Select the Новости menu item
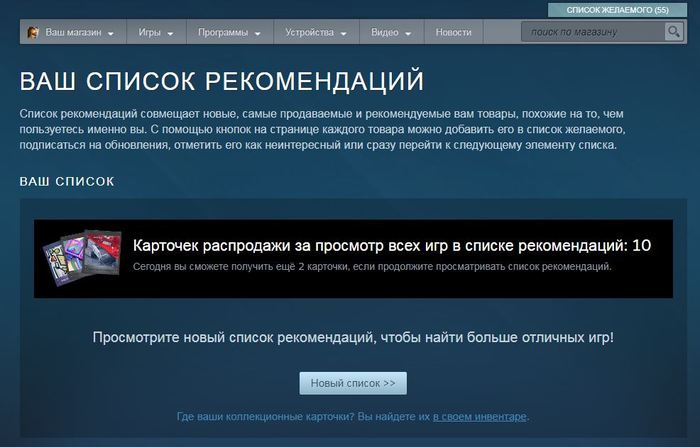Screen dimensions: 700x447 tap(453, 33)
